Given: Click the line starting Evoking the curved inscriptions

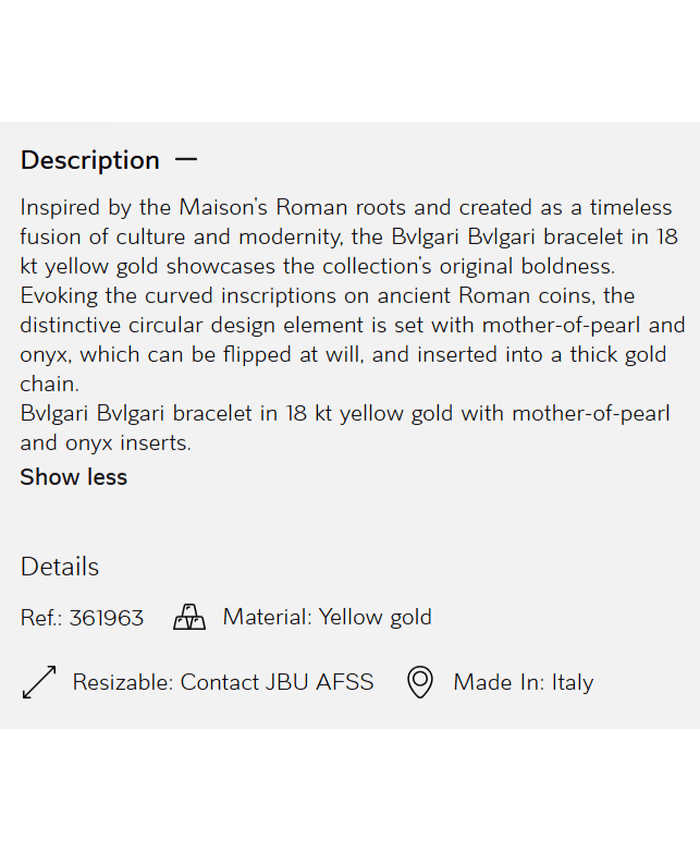Looking at the screenshot, I should click(327, 296).
